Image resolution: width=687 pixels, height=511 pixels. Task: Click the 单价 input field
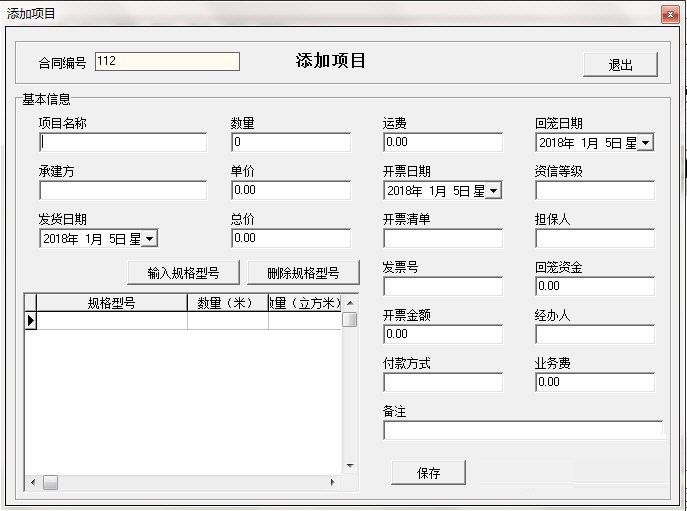pyautogui.click(x=291, y=190)
